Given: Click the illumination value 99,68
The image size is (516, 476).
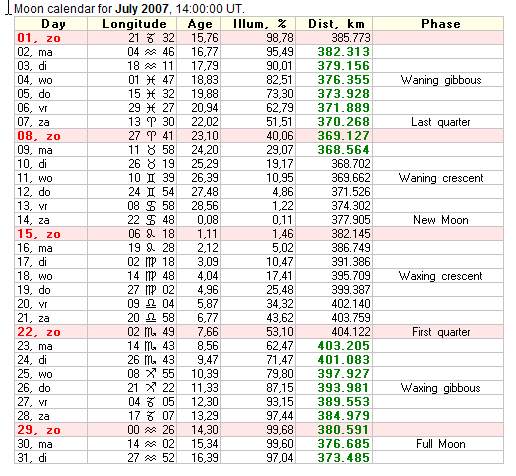Looking at the screenshot, I should click(280, 430).
